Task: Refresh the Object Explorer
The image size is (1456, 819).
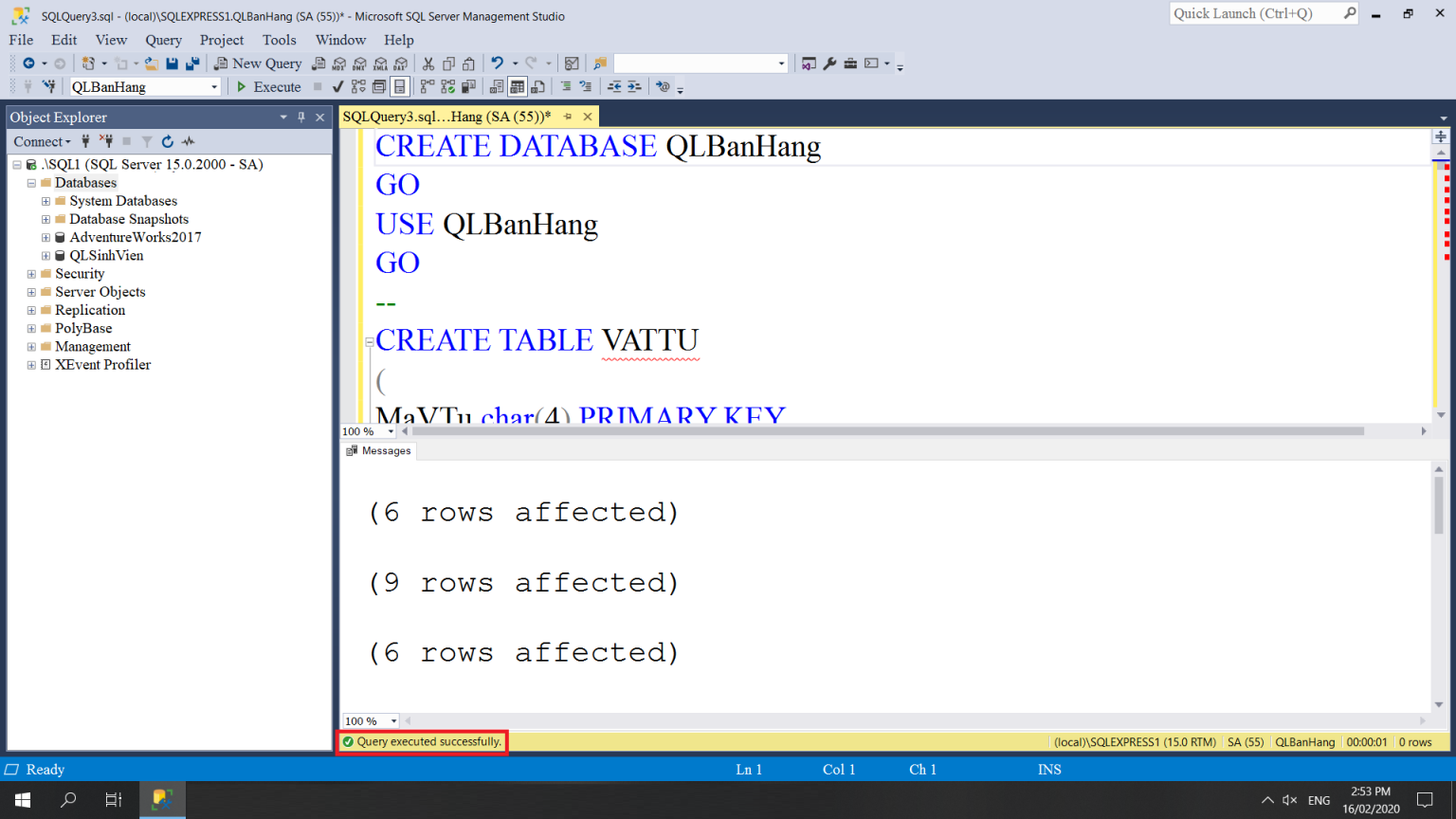Action: [168, 141]
